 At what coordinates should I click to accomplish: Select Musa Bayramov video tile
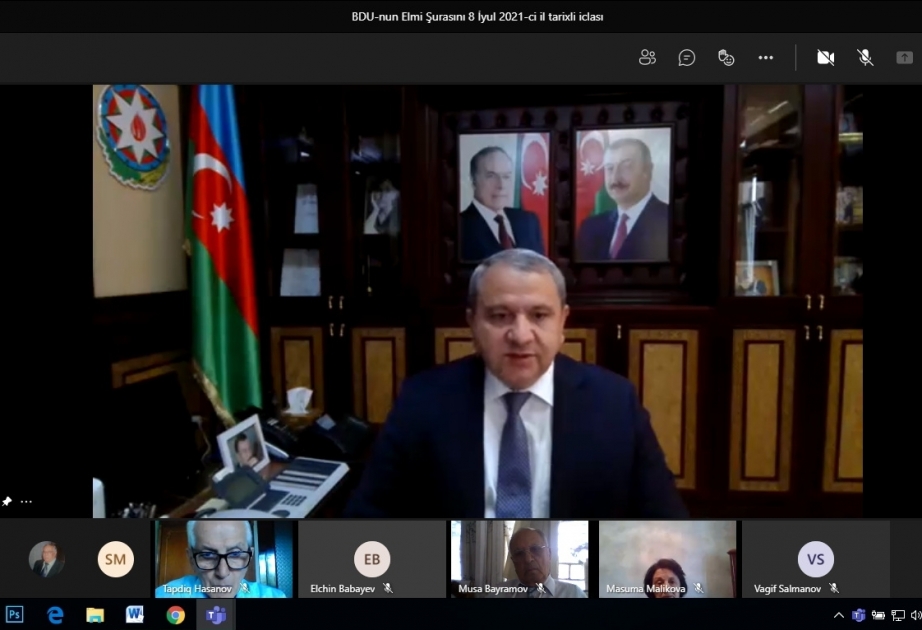pos(520,559)
